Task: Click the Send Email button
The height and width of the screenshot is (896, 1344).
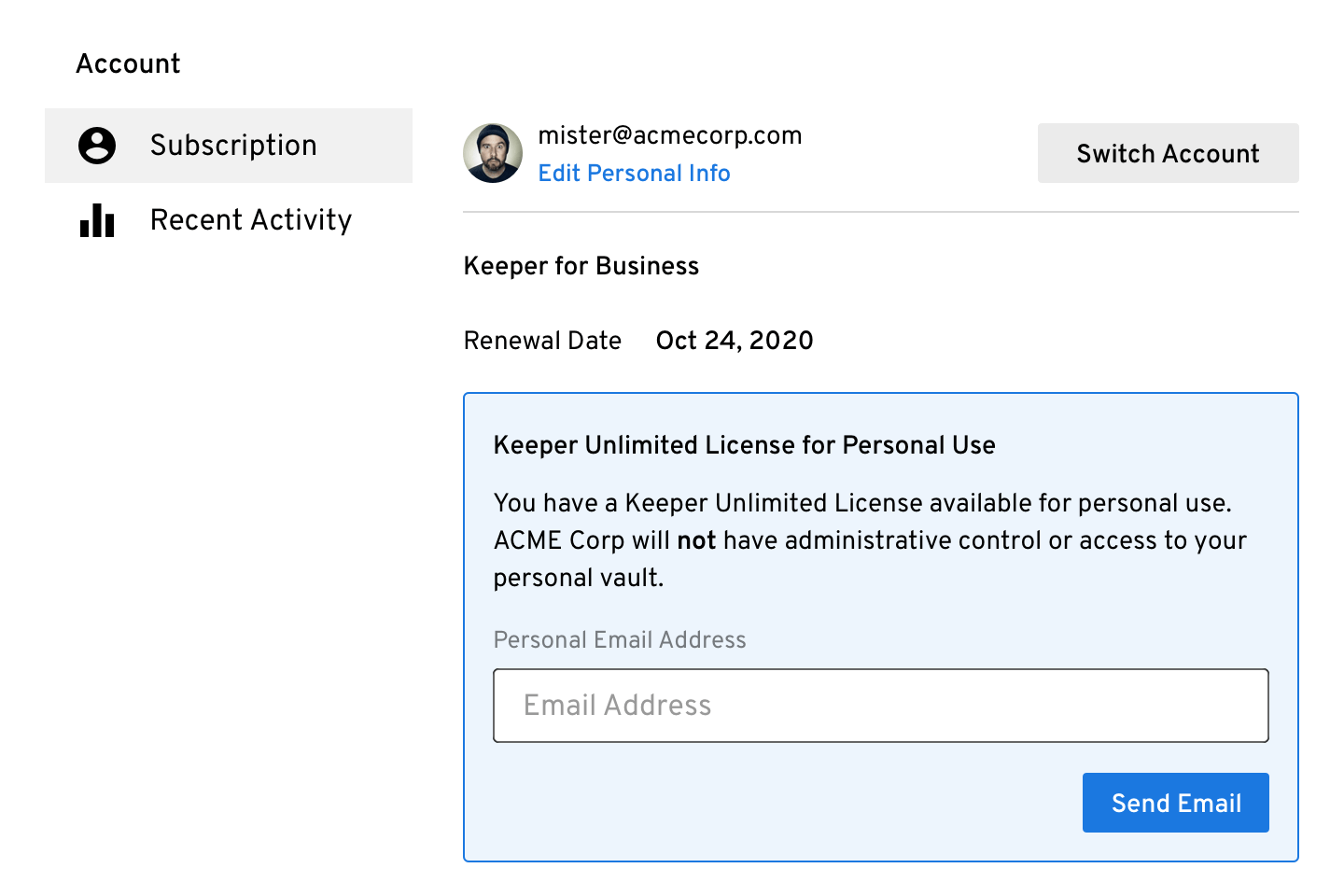Action: click(1175, 802)
